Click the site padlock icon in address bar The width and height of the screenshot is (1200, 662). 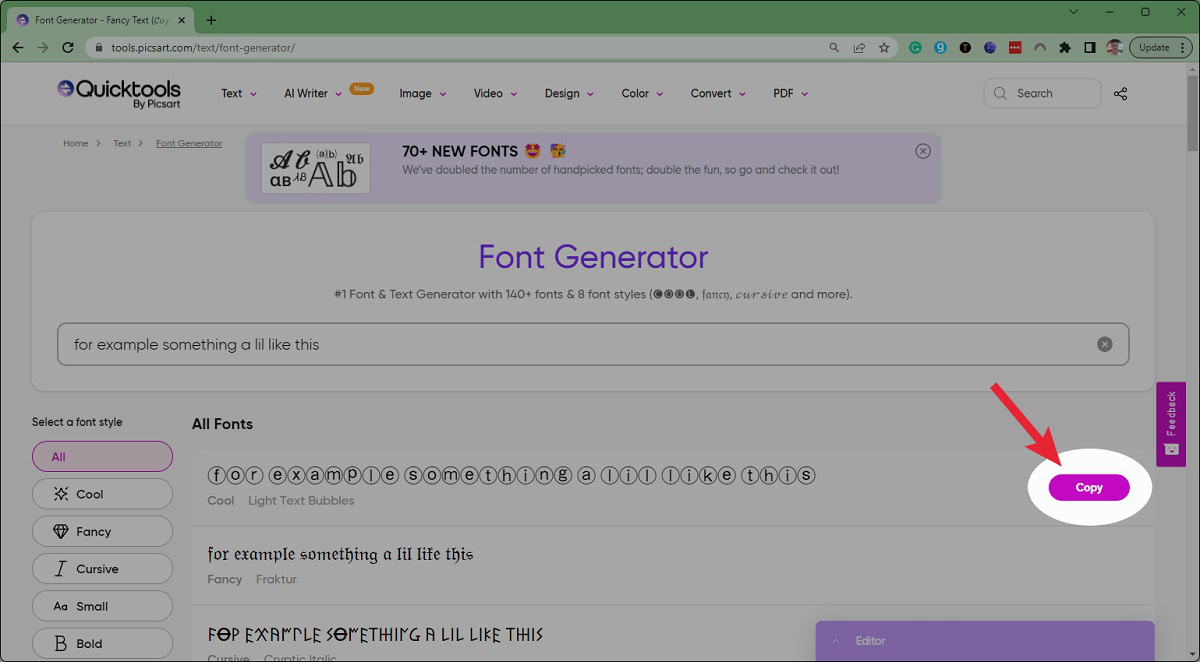[x=98, y=47]
